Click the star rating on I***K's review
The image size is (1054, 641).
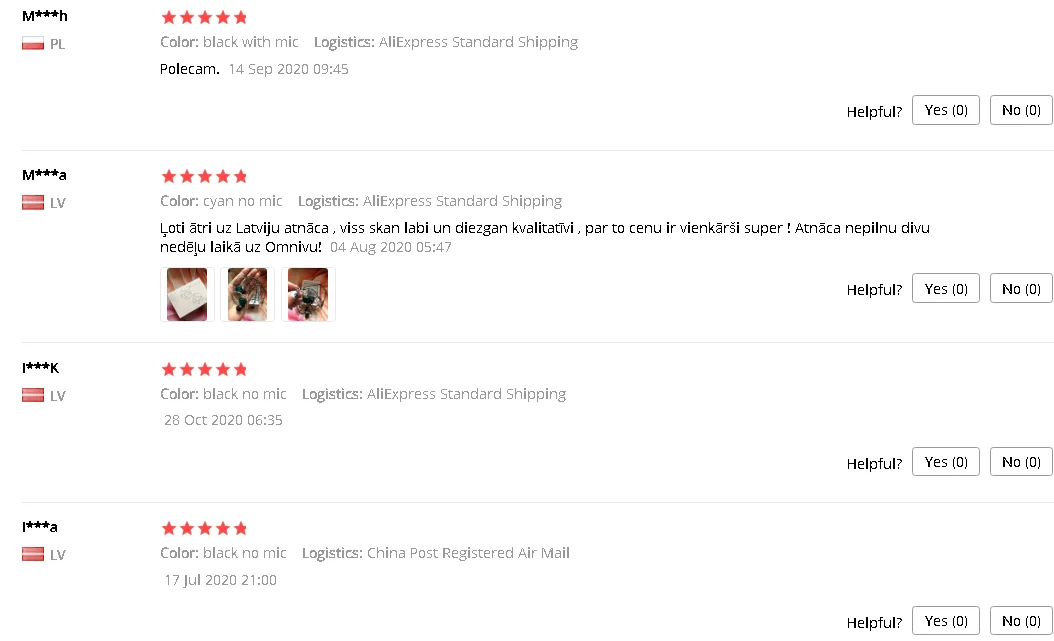pyautogui.click(x=204, y=370)
